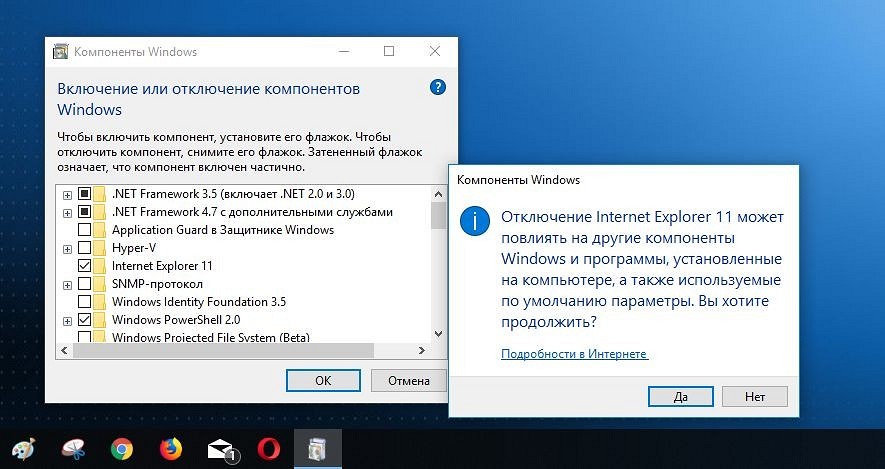Screen dimensions: 885x469
Task: Click the blue help question mark icon
Action: pos(437,87)
